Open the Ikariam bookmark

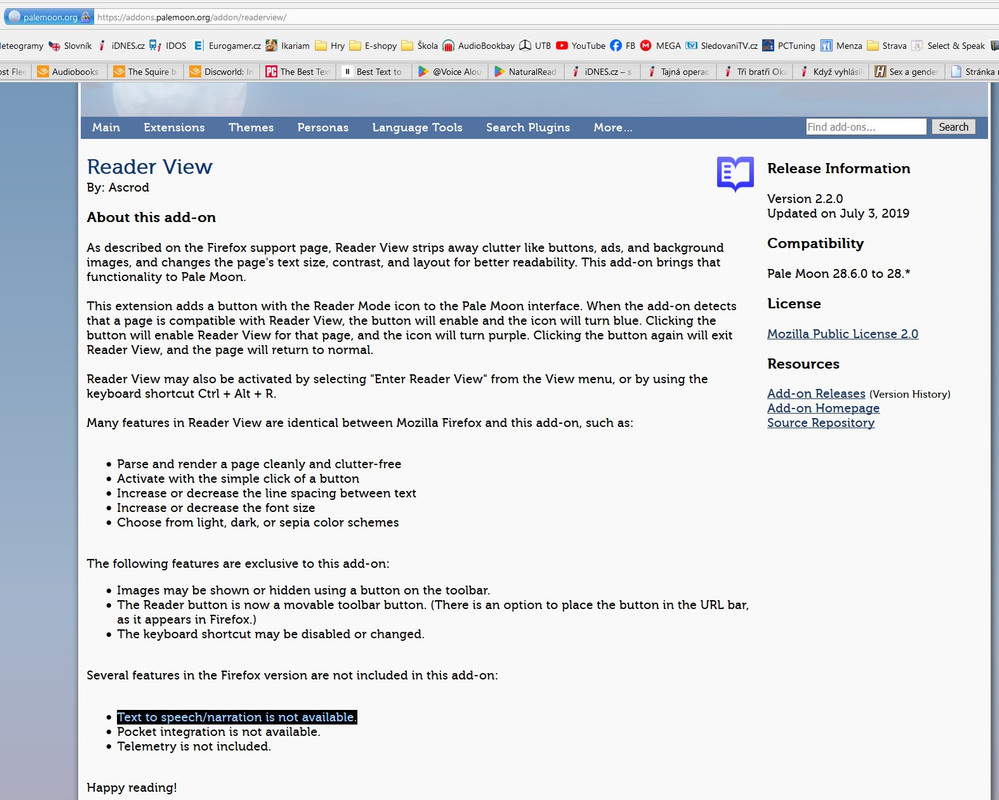point(288,46)
